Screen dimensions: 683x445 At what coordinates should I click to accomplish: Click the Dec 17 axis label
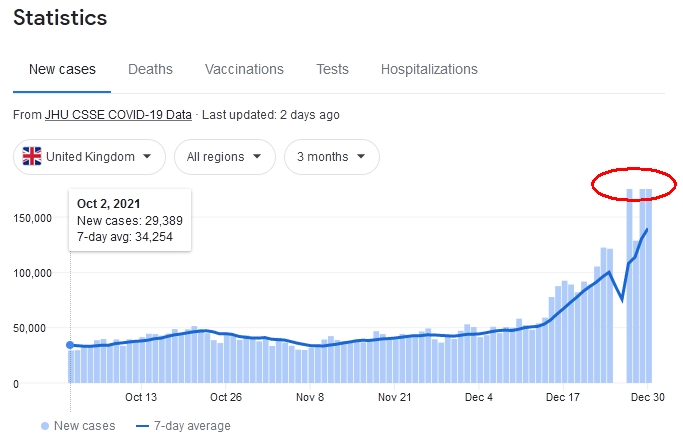tap(563, 397)
